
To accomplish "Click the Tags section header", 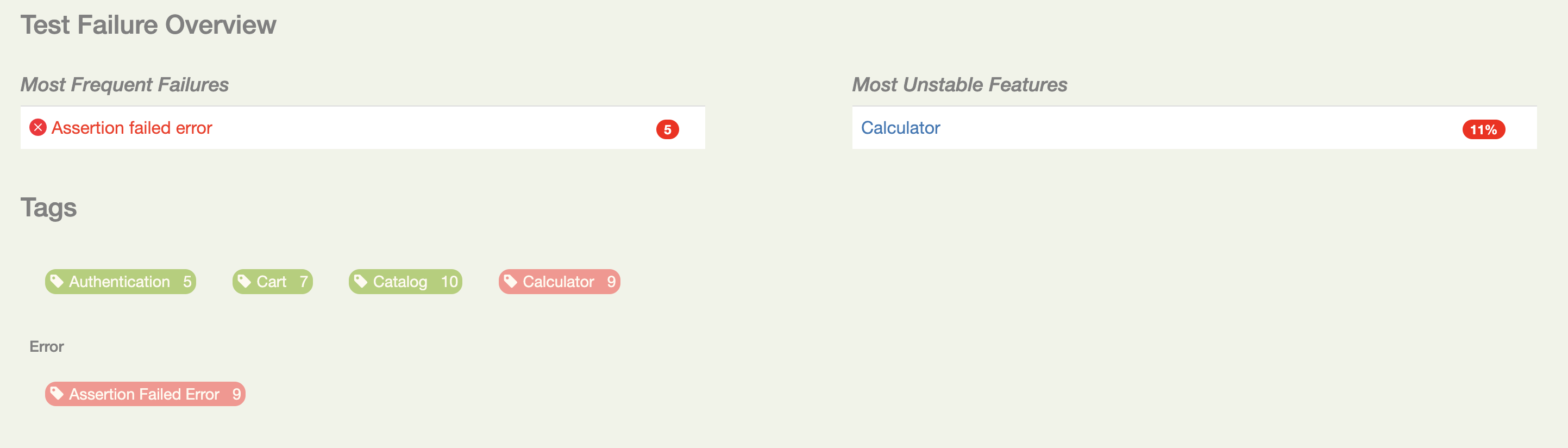I will (49, 207).
